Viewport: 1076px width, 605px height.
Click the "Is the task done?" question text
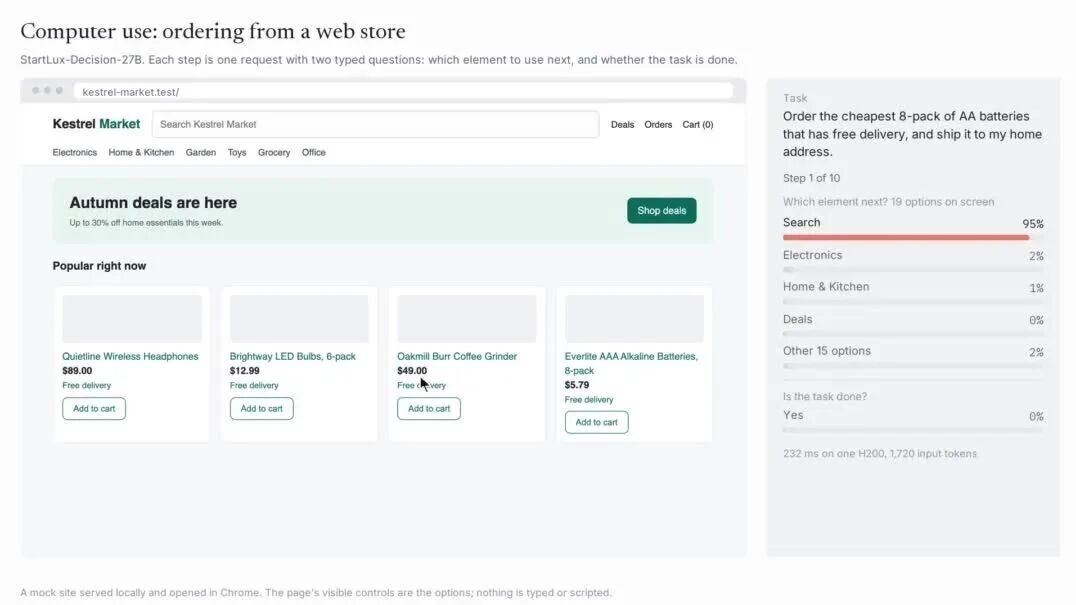825,396
